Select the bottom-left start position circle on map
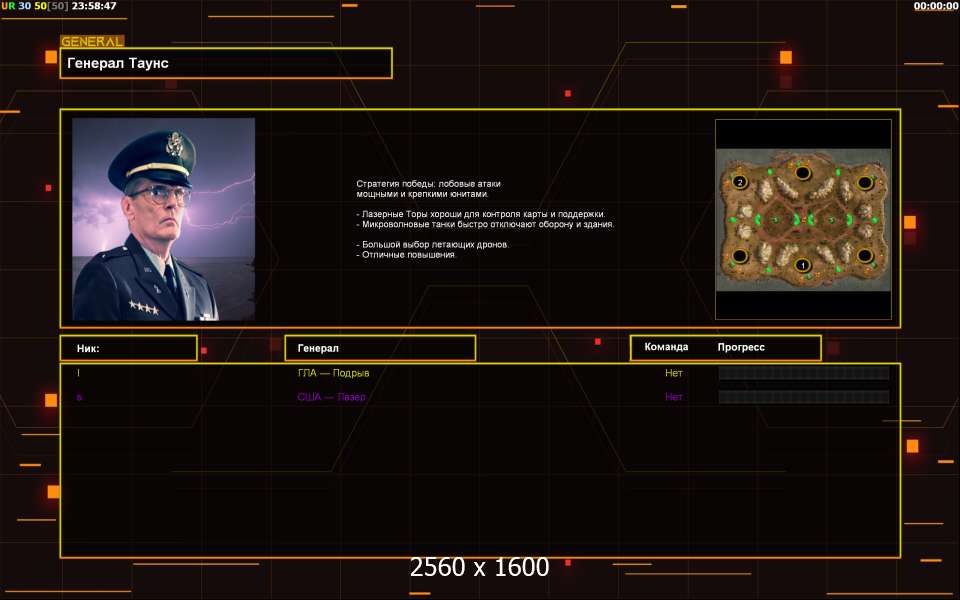 (x=740, y=256)
